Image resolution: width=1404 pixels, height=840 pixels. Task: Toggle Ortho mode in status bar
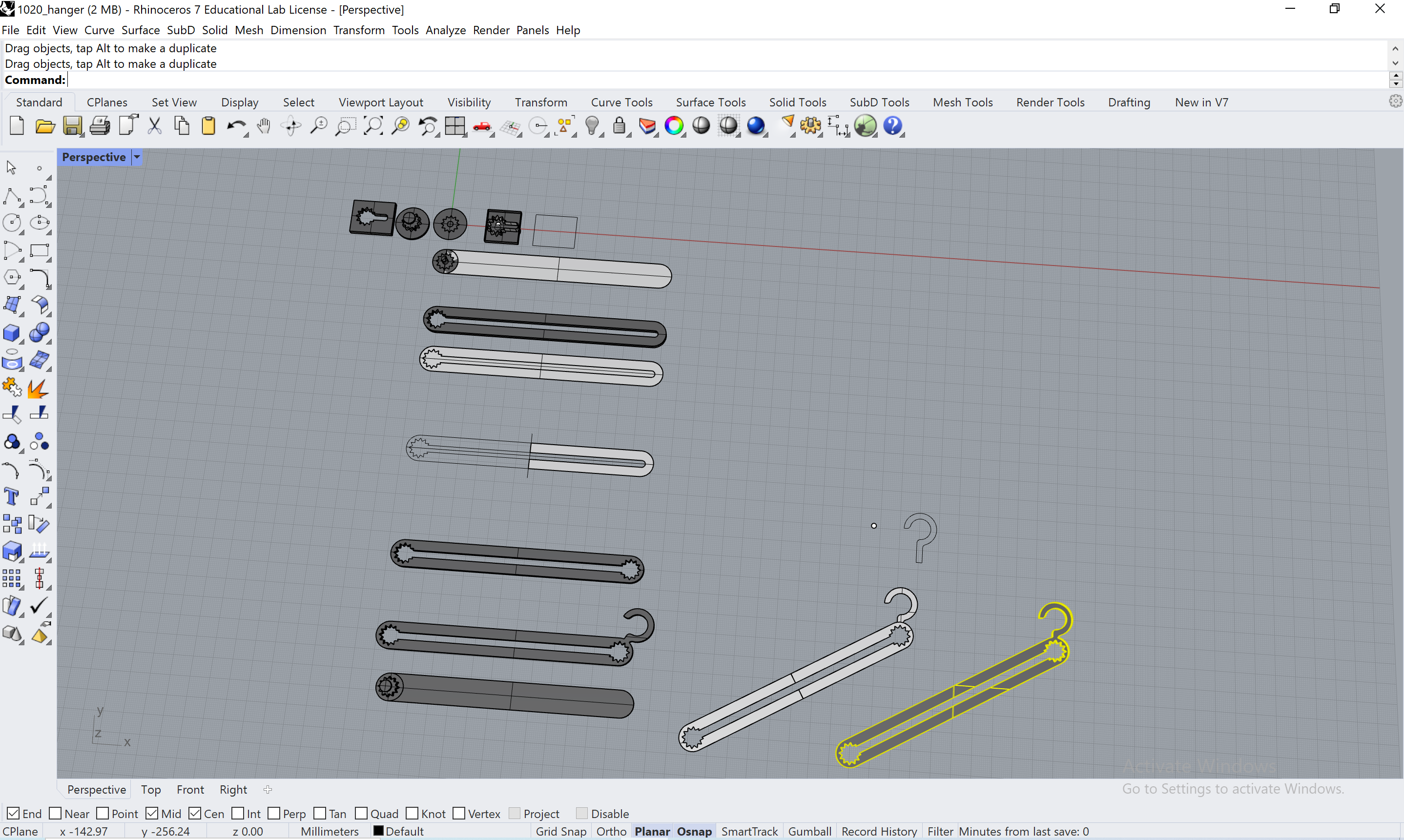coord(611,831)
